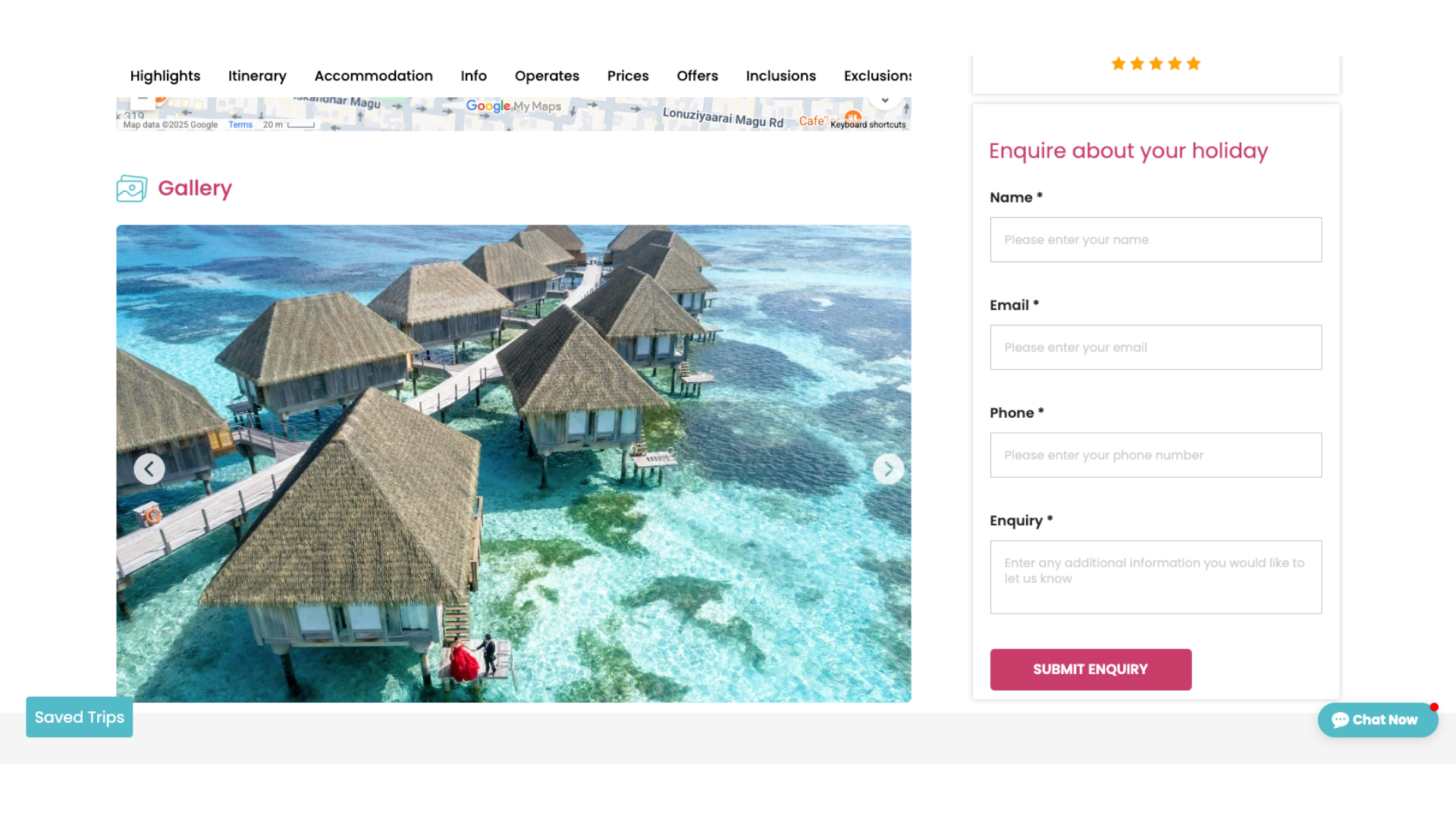
Task: Focus the Name input field
Action: pyautogui.click(x=1155, y=240)
